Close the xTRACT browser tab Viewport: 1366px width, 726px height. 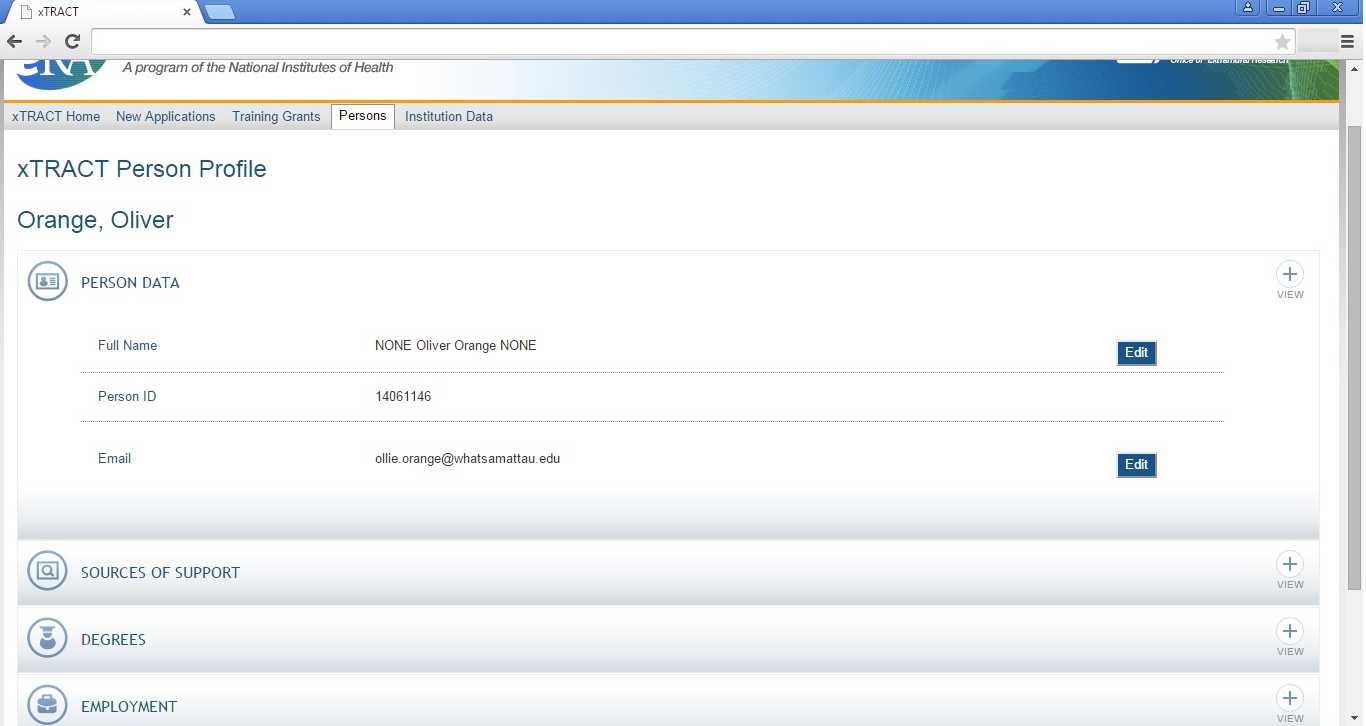(x=186, y=12)
